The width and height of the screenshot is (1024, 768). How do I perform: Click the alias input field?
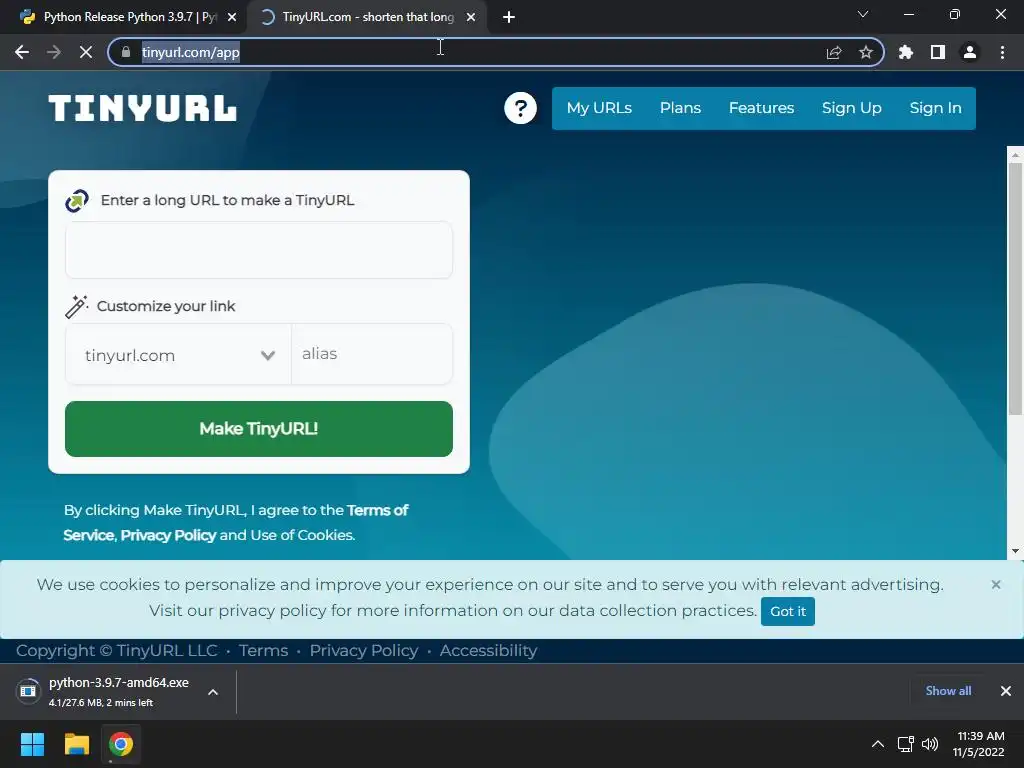pyautogui.click(x=372, y=354)
